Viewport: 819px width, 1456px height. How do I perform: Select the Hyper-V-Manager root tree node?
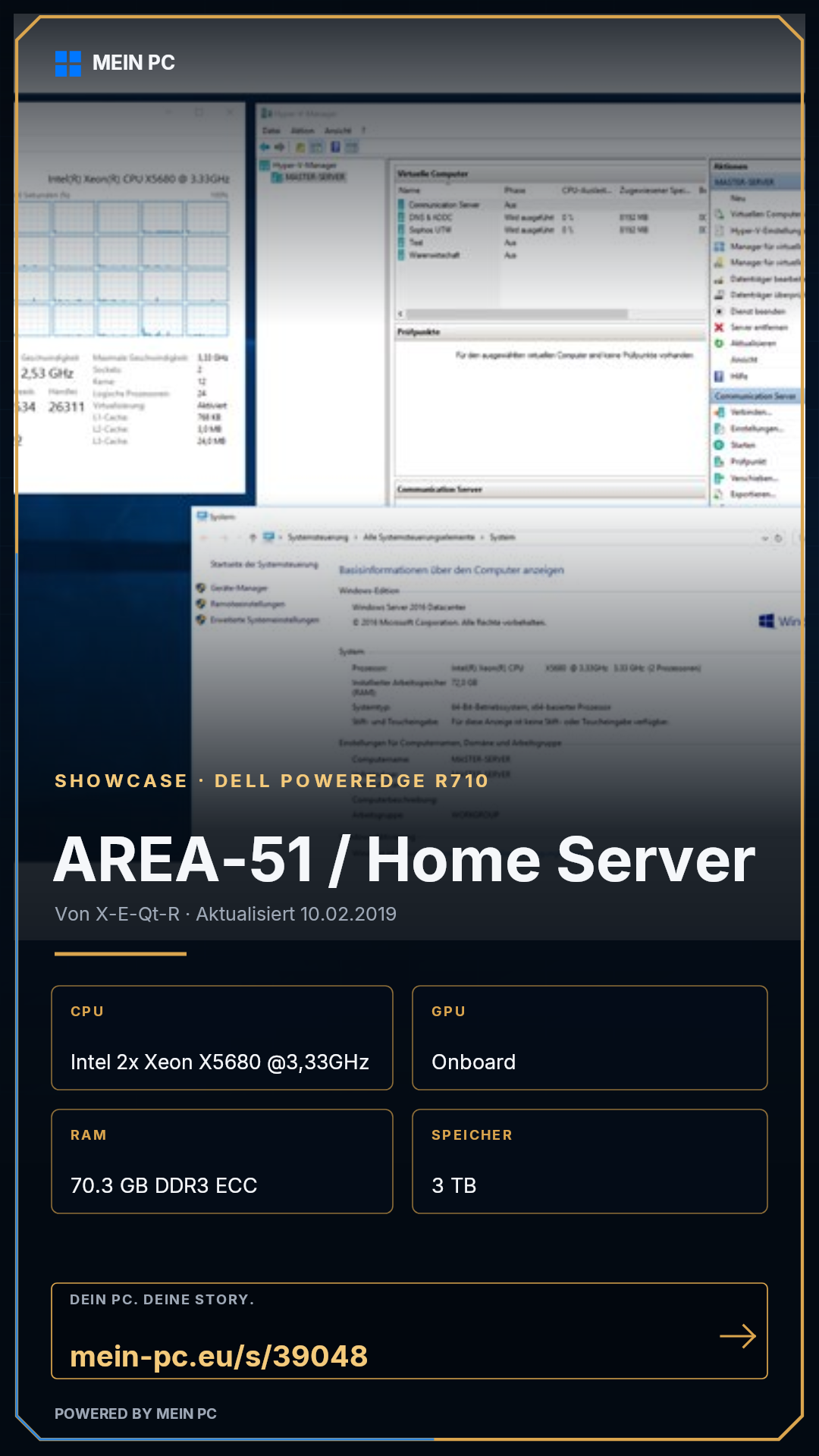298,165
